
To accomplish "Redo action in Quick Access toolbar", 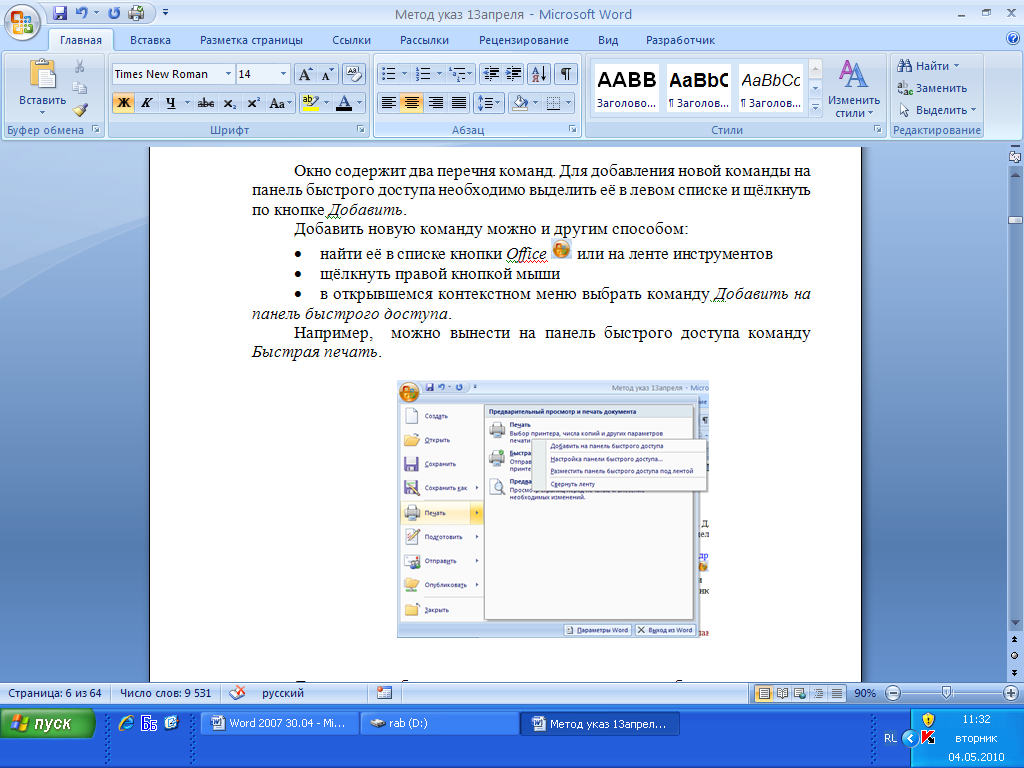I will click(x=114, y=12).
